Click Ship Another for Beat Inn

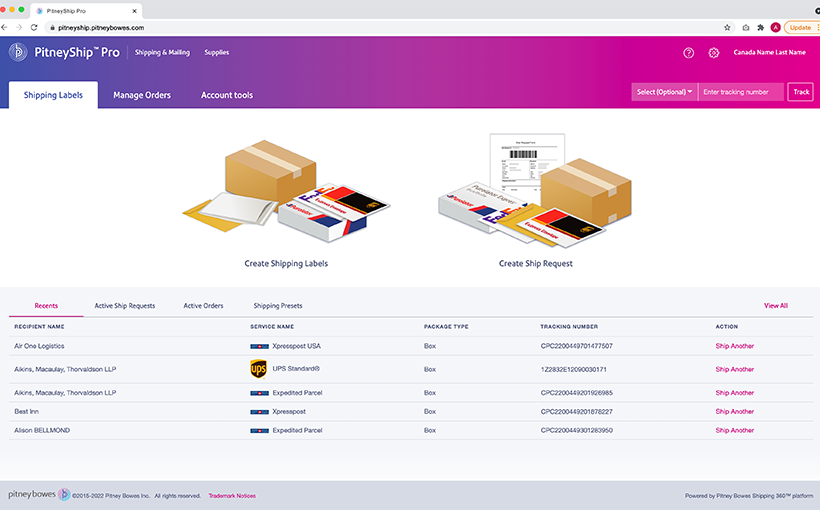(735, 412)
